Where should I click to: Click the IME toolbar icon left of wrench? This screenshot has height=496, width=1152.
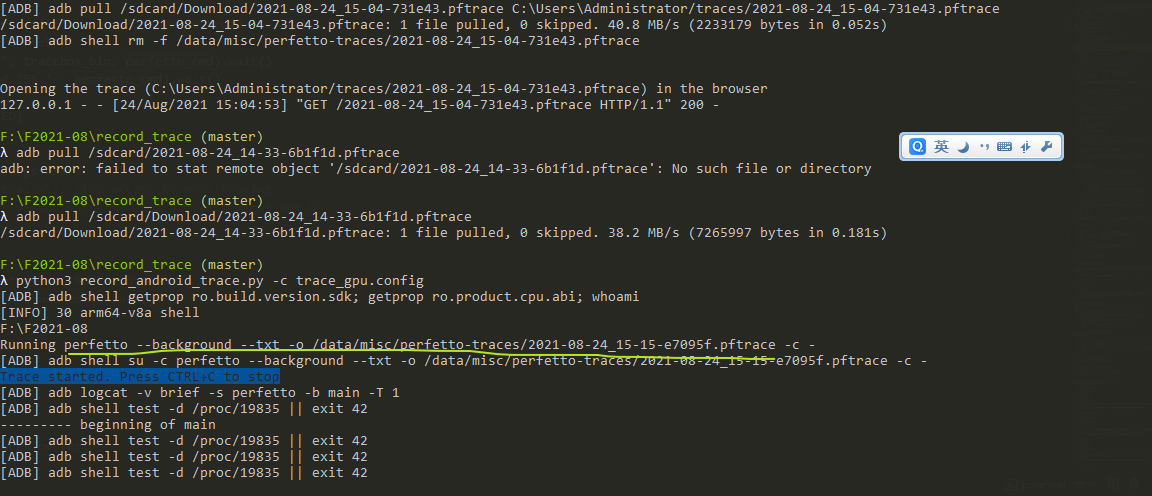[x=1026, y=147]
